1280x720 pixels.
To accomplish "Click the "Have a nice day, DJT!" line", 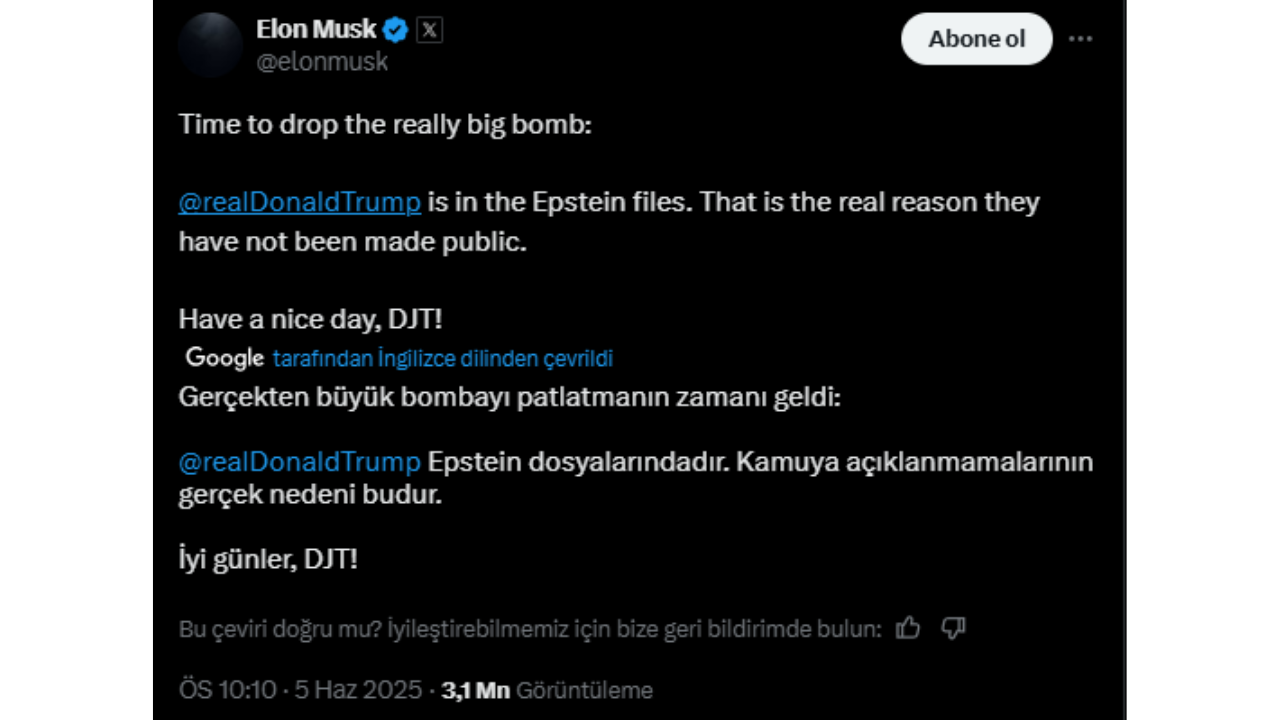I will click(311, 320).
